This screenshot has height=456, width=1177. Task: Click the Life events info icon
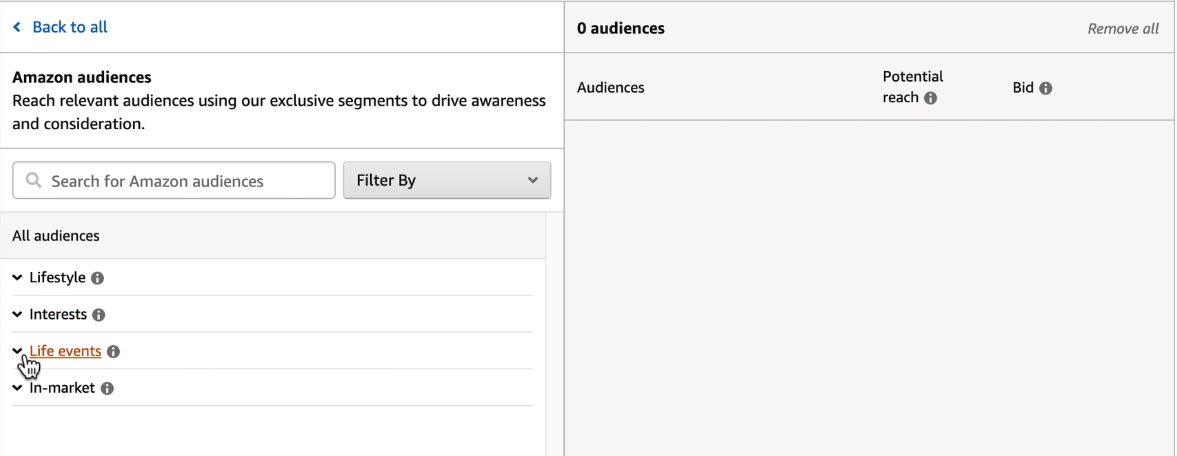[x=113, y=352]
